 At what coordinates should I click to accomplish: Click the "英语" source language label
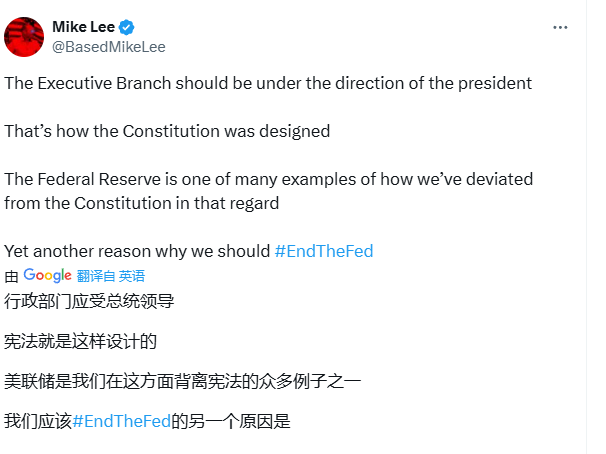coord(132,275)
